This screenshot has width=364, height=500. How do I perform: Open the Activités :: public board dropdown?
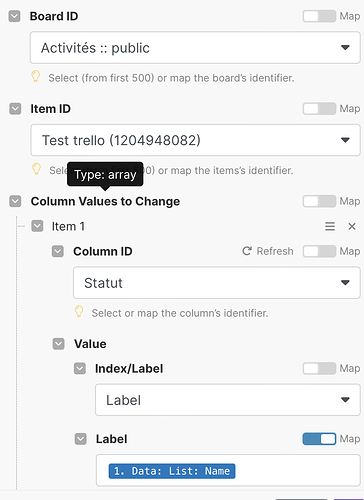pyautogui.click(x=195, y=48)
